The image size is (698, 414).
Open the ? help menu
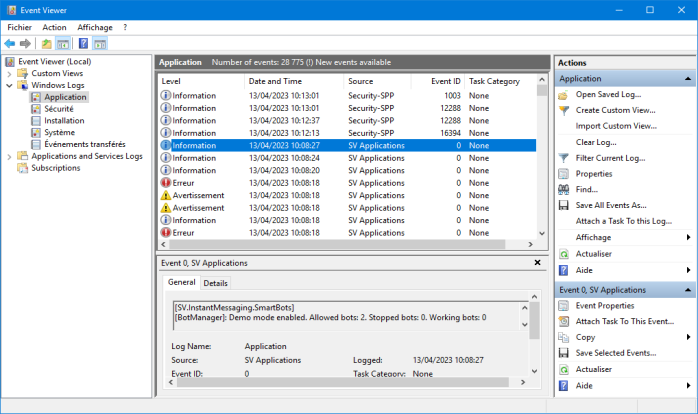click(x=125, y=28)
